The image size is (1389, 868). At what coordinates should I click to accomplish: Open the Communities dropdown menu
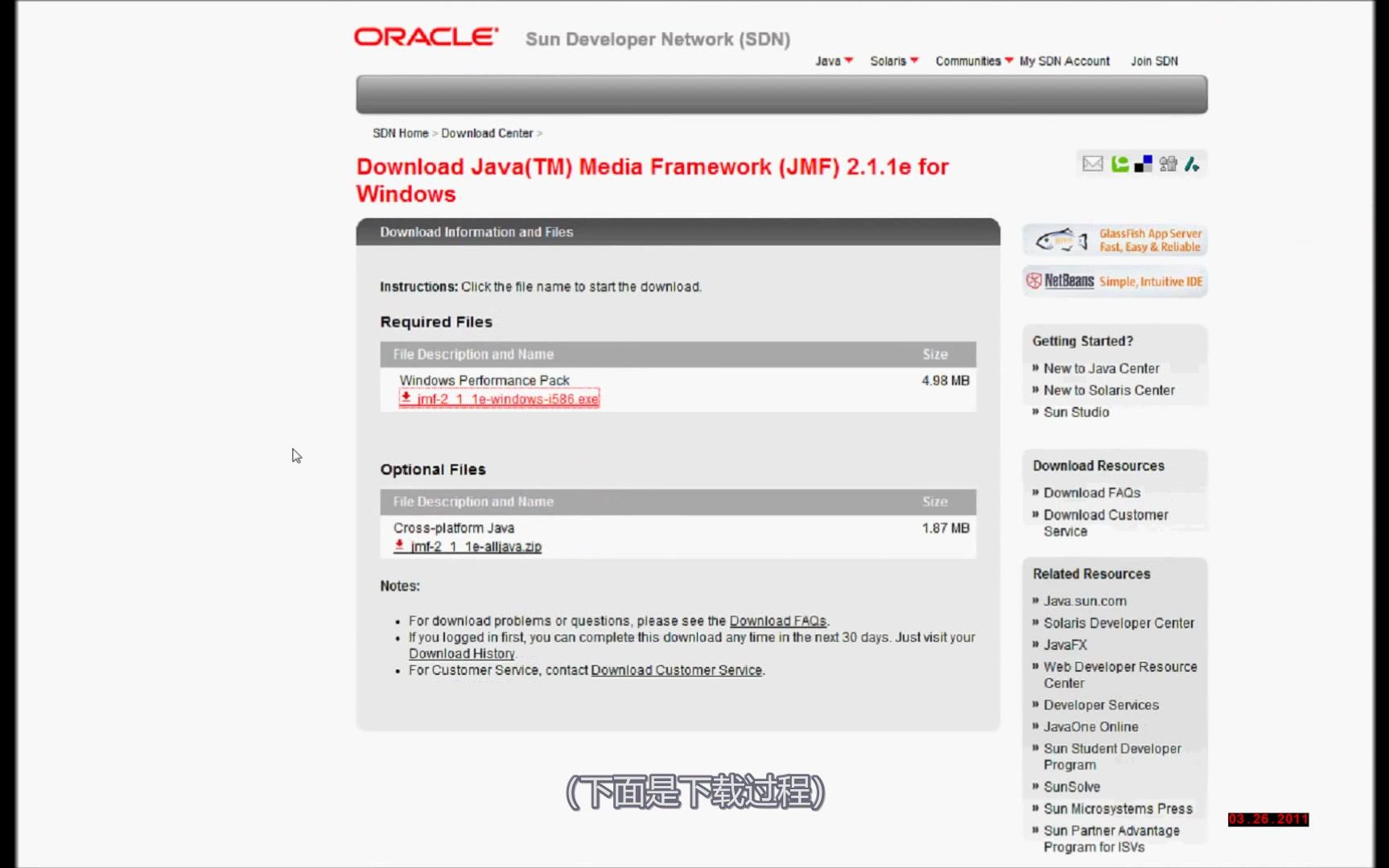[x=974, y=61]
